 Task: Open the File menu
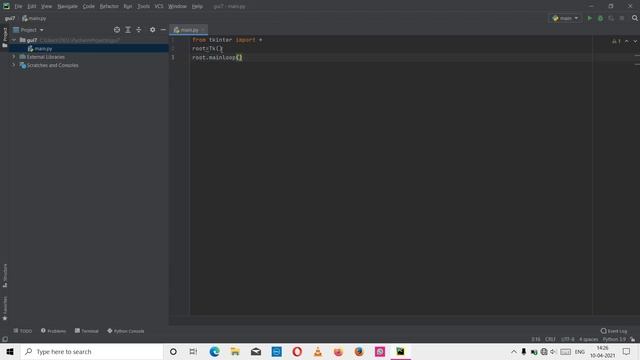(18, 7)
